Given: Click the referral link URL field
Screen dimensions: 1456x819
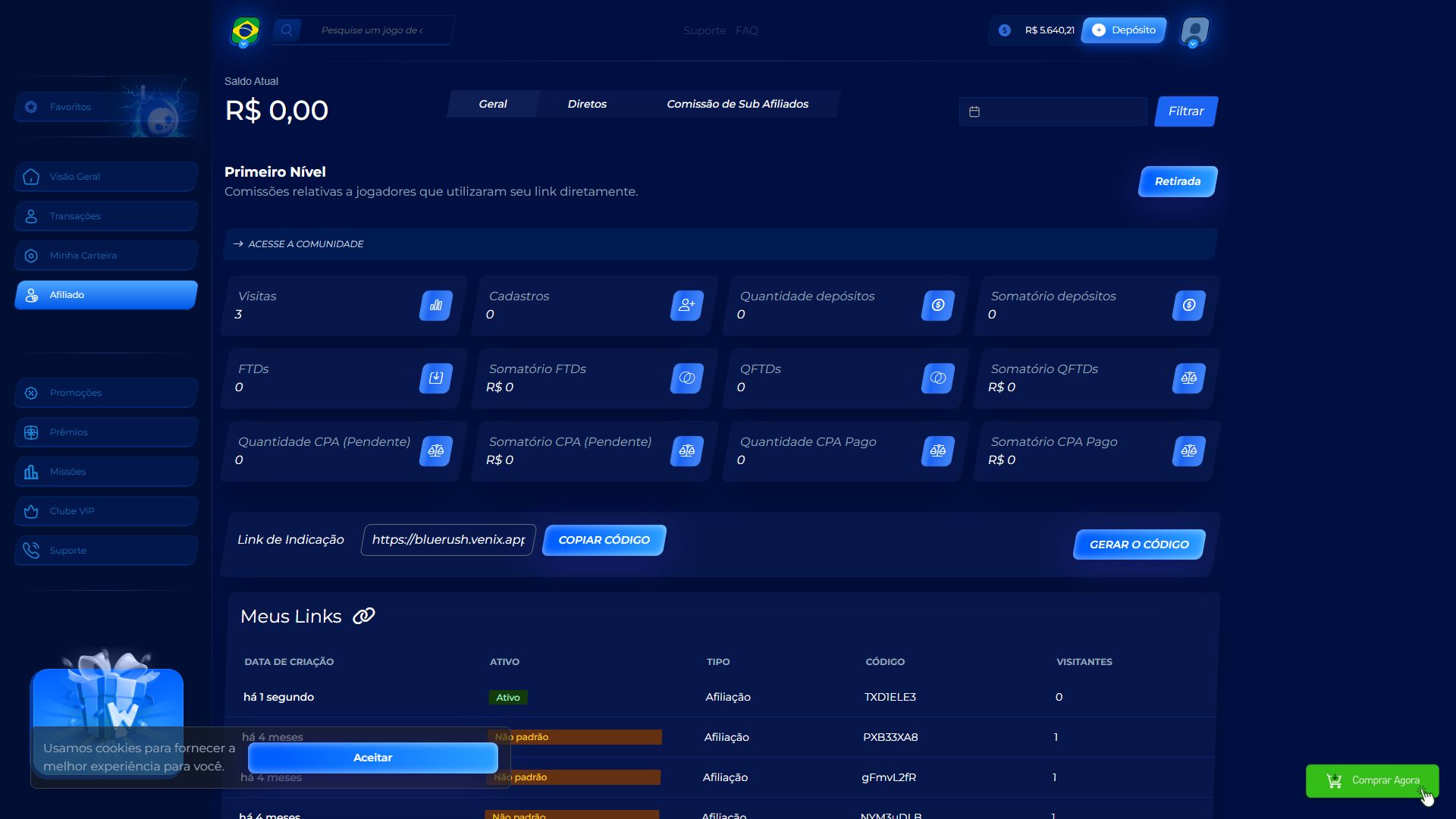Looking at the screenshot, I should pyautogui.click(x=448, y=540).
